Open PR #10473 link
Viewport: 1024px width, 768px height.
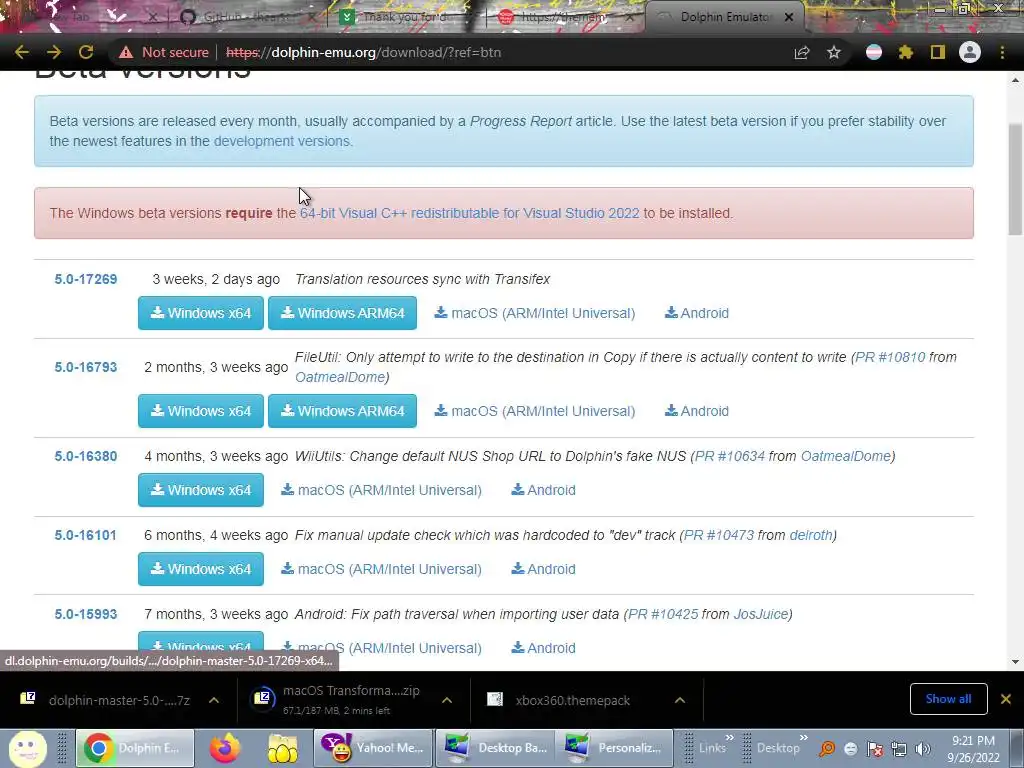tap(718, 535)
